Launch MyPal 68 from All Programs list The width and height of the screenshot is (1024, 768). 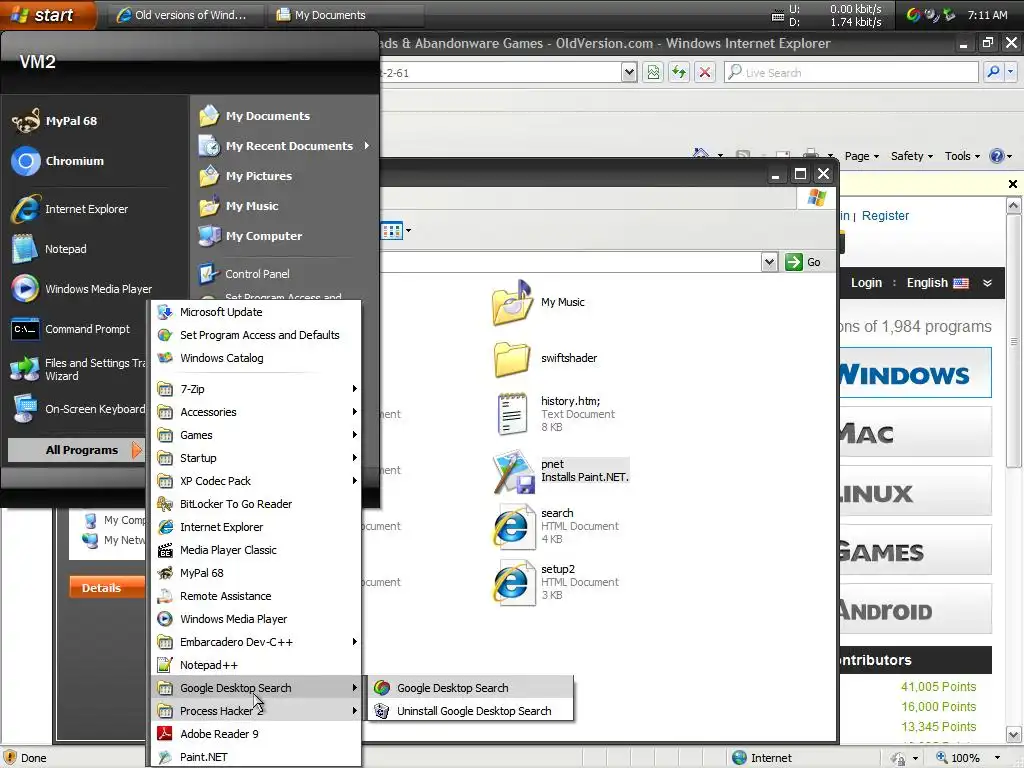[256, 573]
